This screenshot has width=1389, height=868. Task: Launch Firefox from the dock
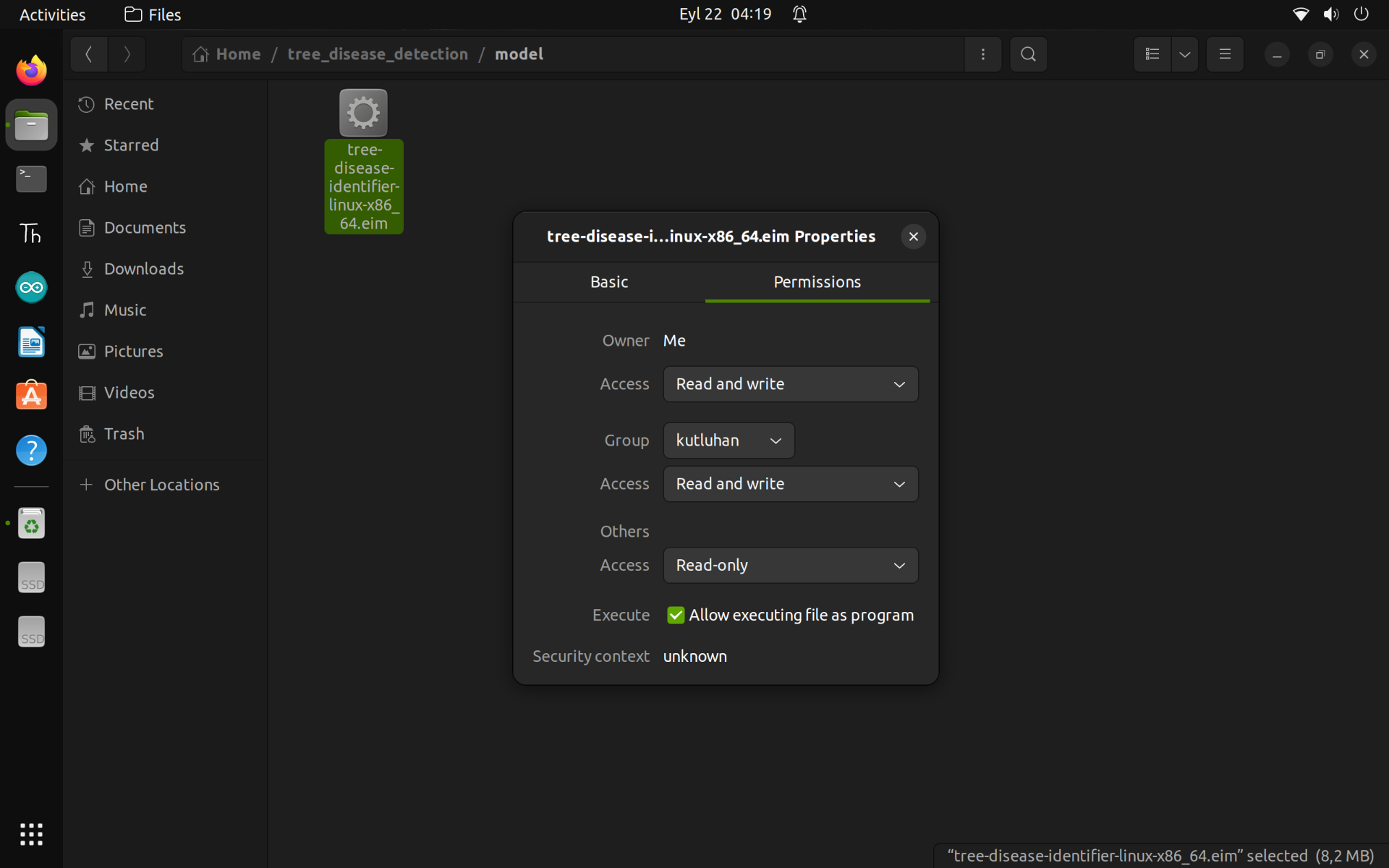coord(31,71)
